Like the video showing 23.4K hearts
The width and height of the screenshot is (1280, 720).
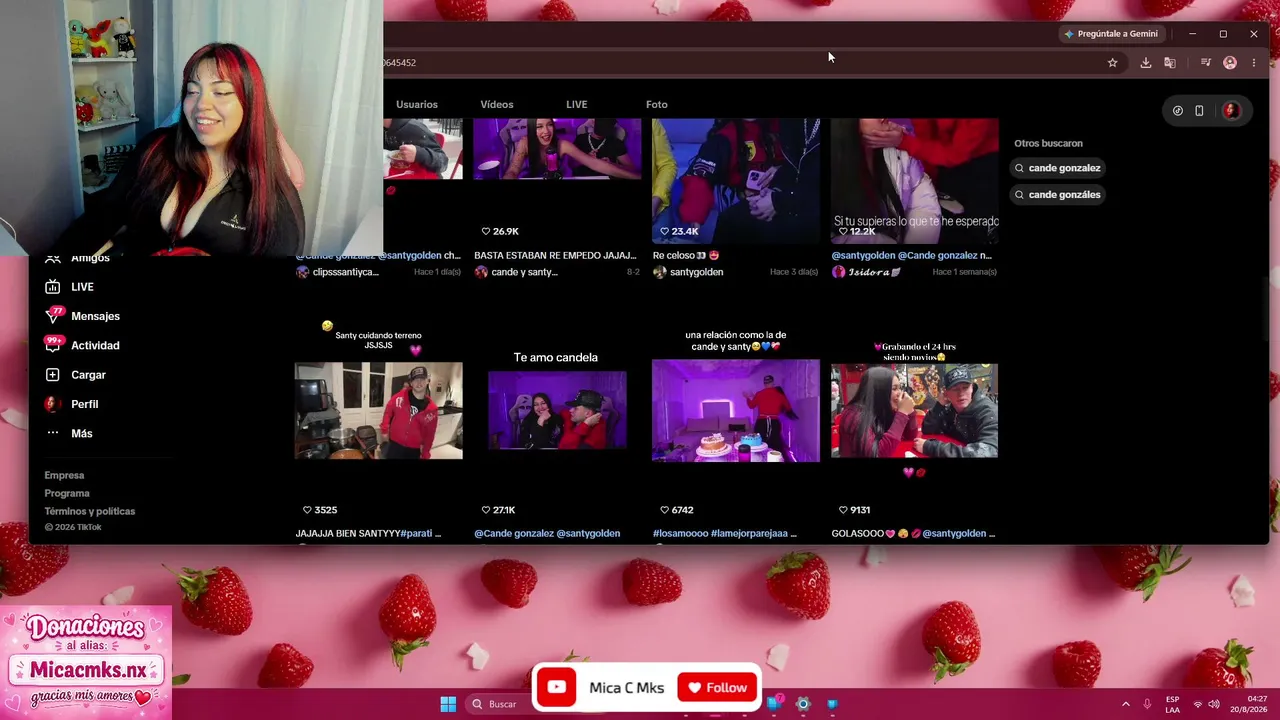(664, 231)
